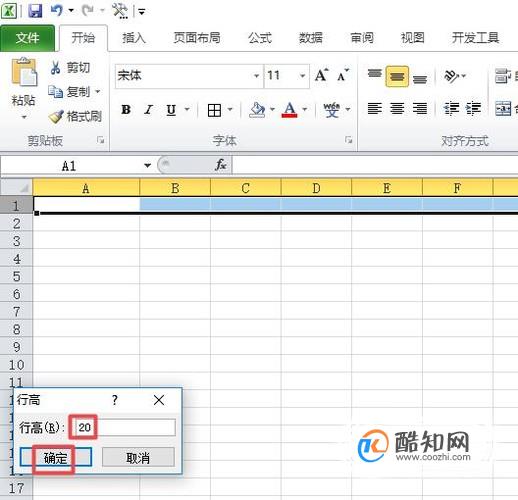
Task: Click the insert function fx icon
Action: point(221,165)
